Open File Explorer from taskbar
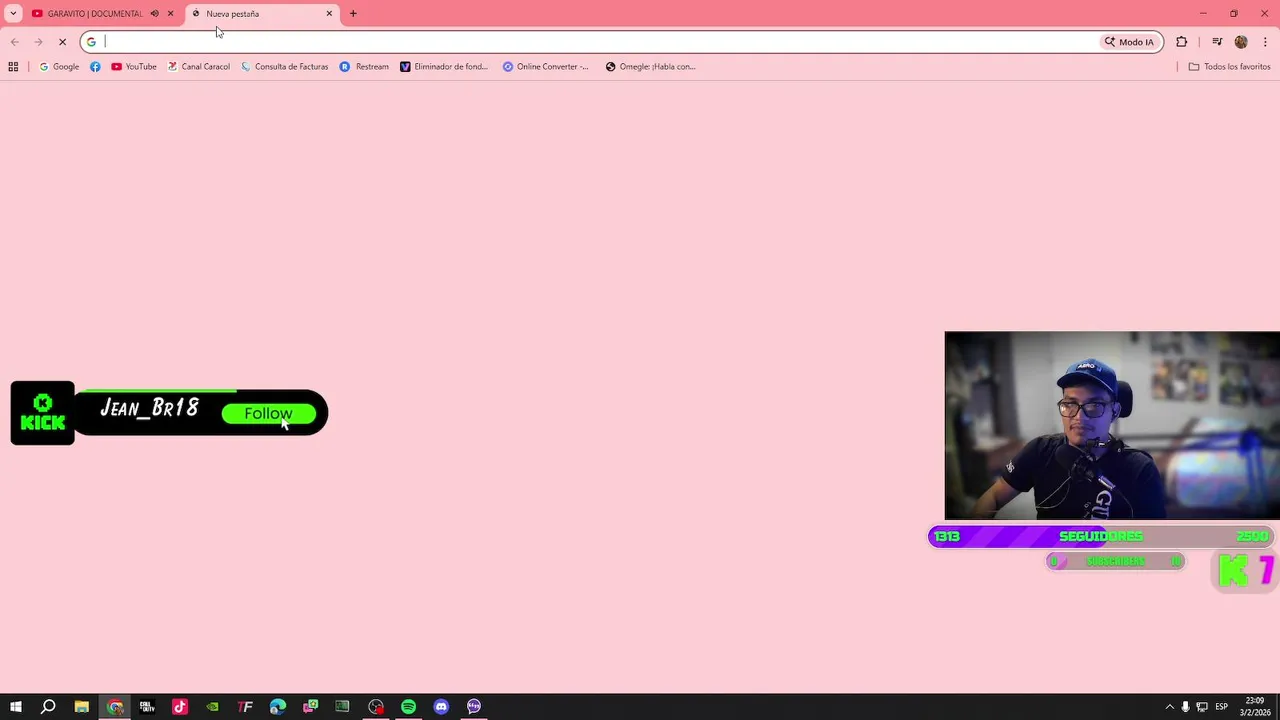The width and height of the screenshot is (1280, 720). [x=82, y=707]
